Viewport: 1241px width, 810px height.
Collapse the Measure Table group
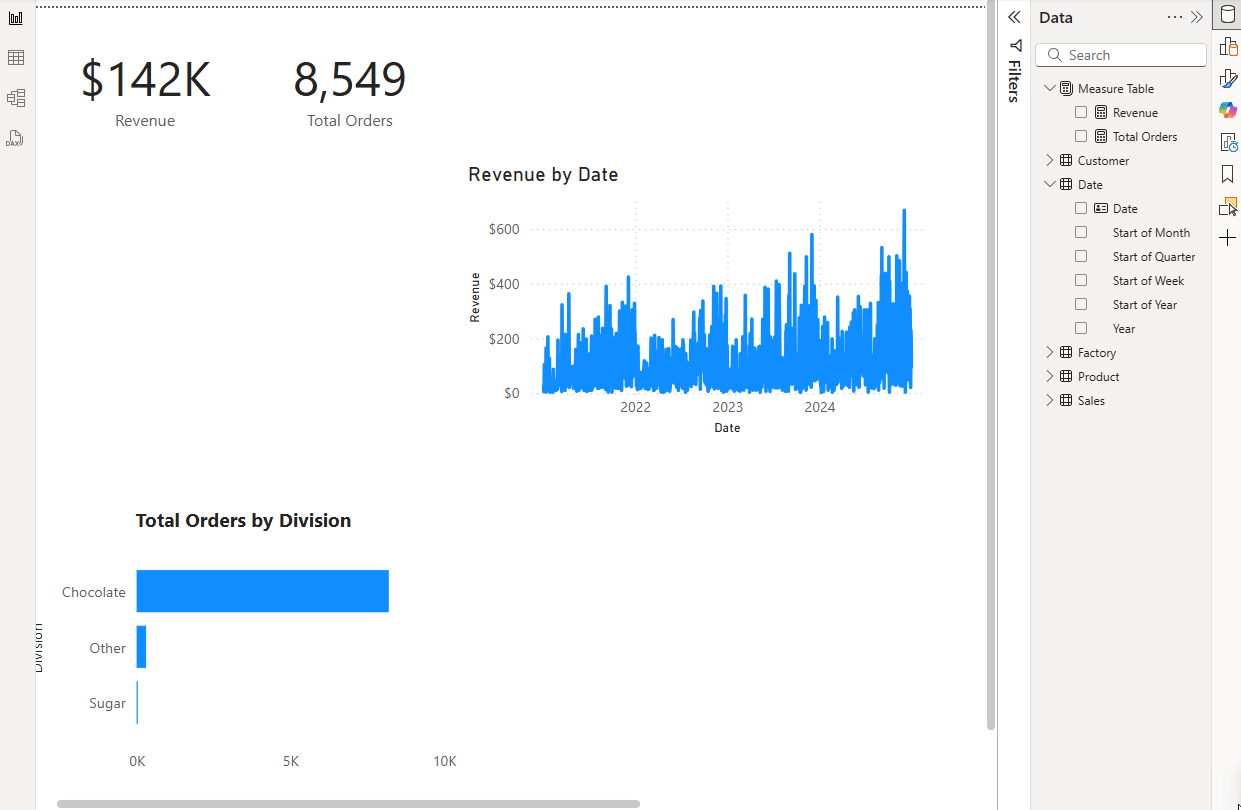[1049, 89]
